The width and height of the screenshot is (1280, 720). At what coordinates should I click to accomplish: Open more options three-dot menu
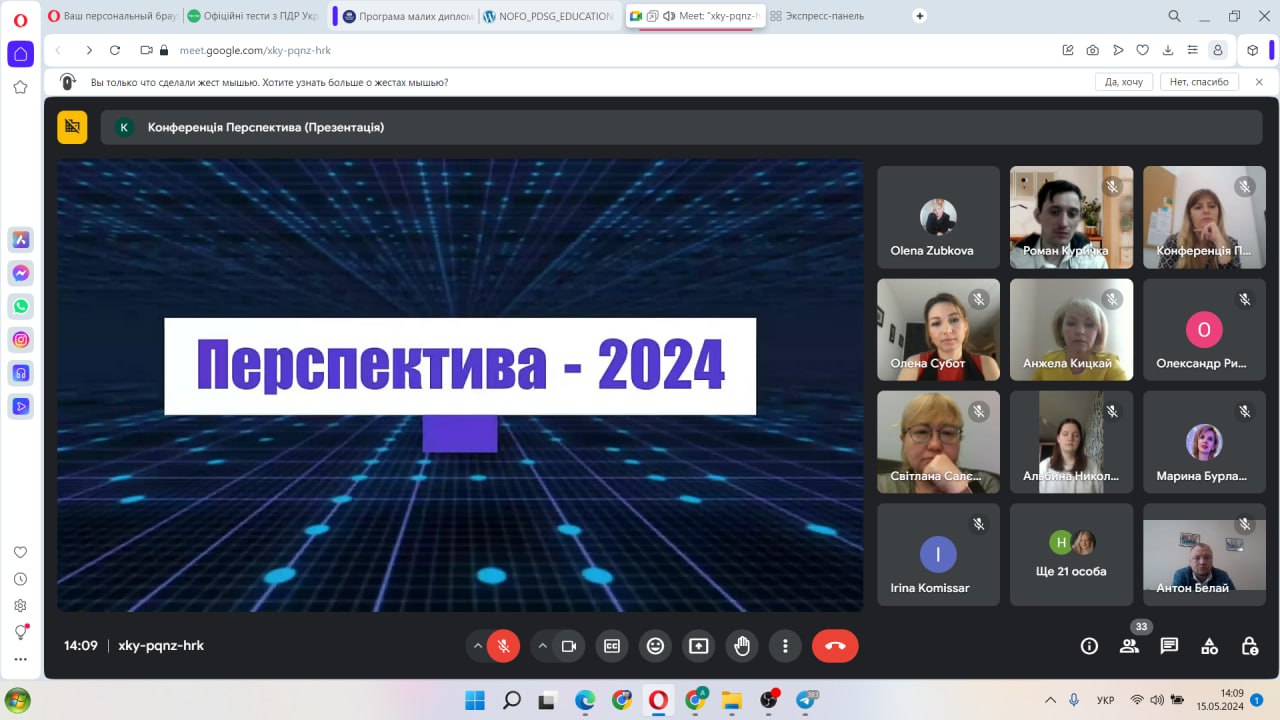click(785, 646)
